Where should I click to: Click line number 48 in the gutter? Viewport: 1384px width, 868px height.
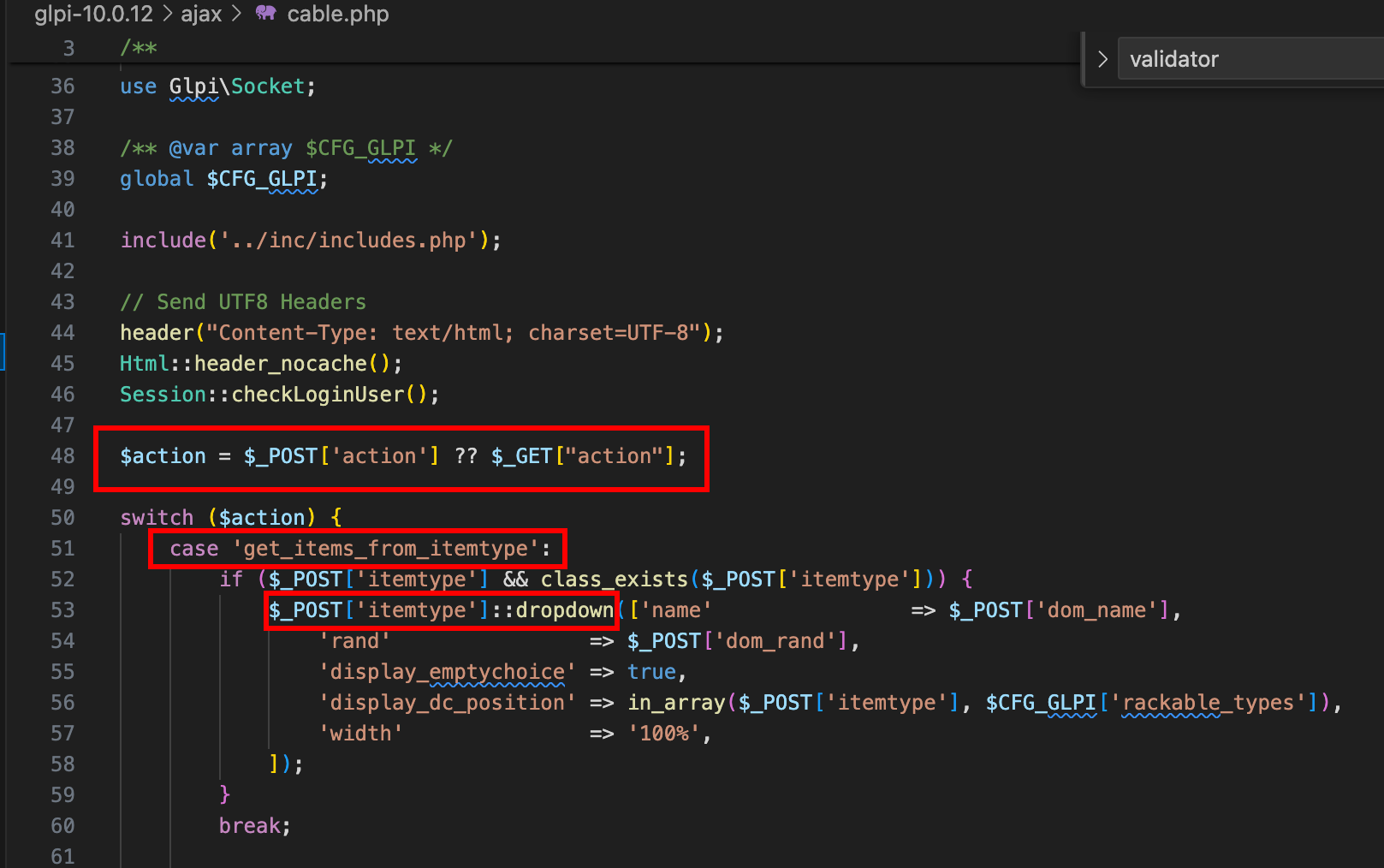coord(62,455)
